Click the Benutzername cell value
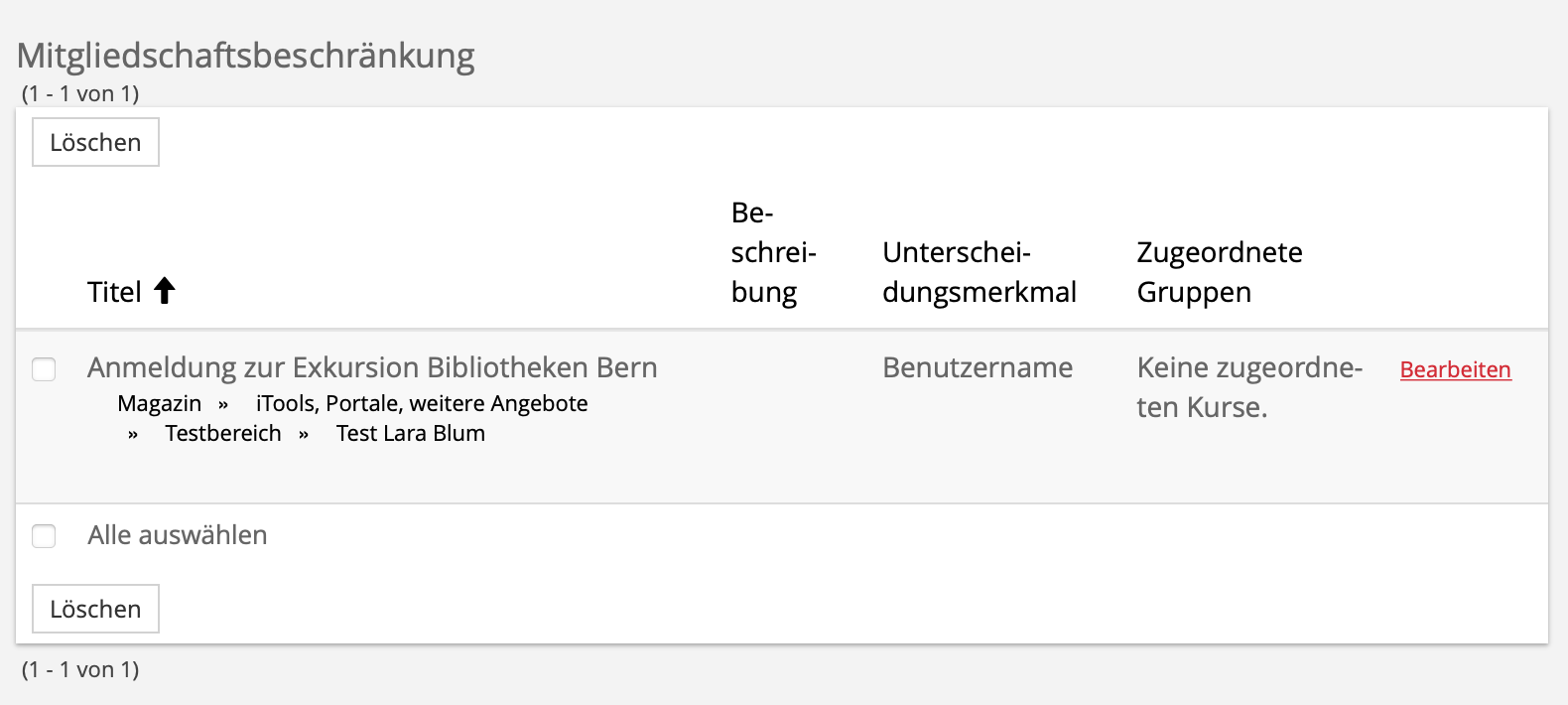Viewport: 1568px width, 705px height. [978, 367]
